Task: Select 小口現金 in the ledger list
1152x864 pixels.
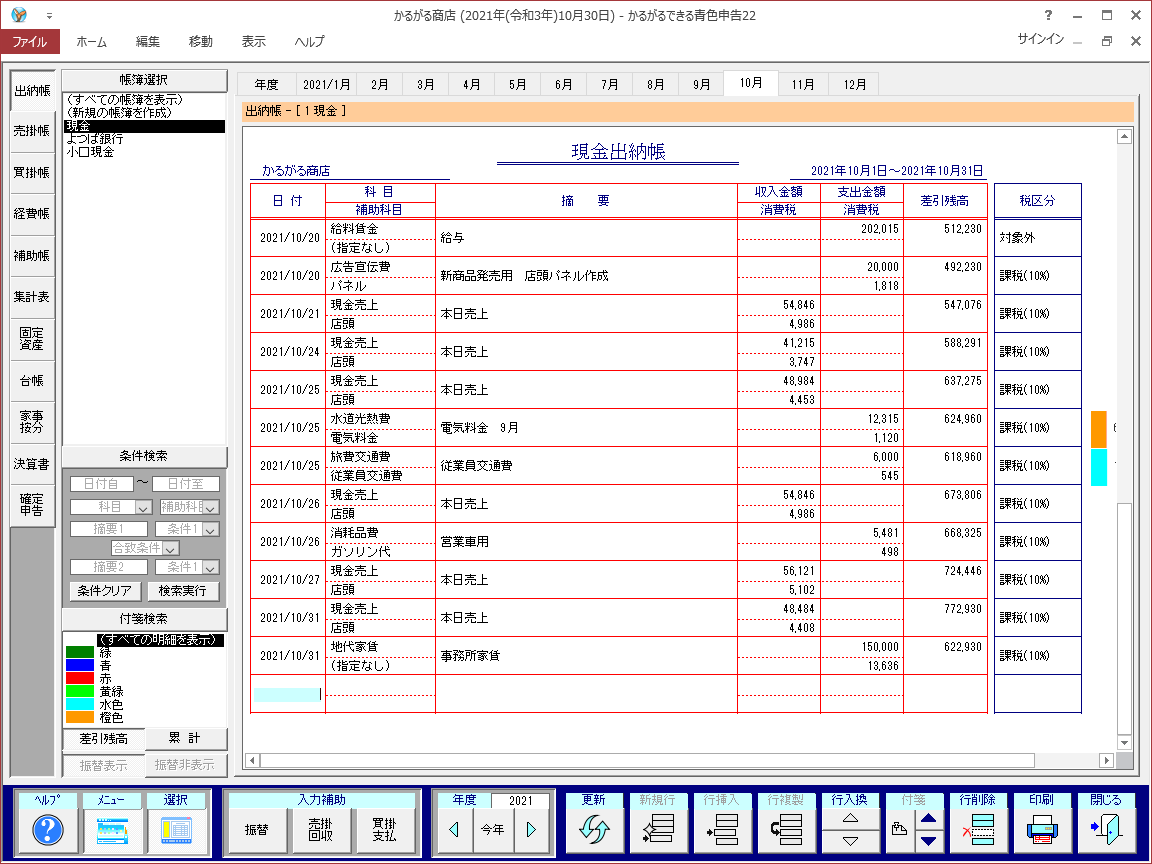Action: click(x=90, y=152)
